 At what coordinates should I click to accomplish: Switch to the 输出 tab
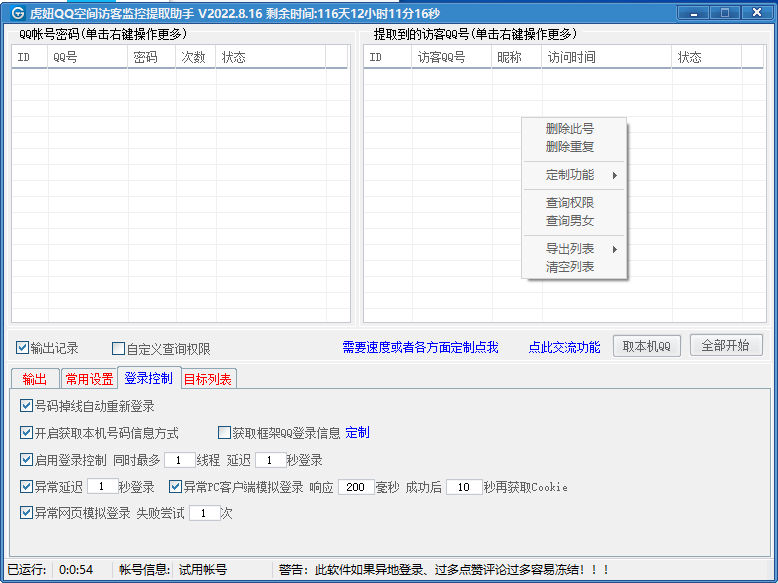(35, 380)
